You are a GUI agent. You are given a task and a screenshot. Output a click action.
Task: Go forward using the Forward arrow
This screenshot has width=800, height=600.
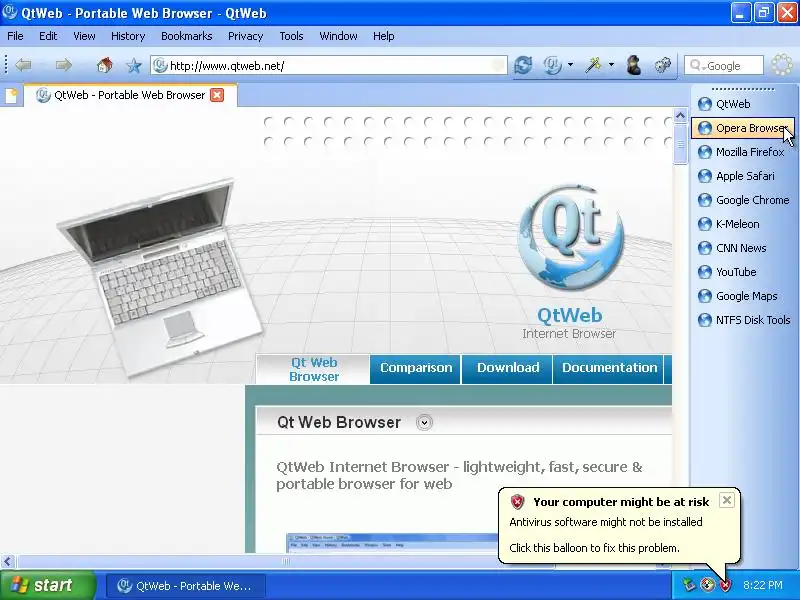point(63,65)
